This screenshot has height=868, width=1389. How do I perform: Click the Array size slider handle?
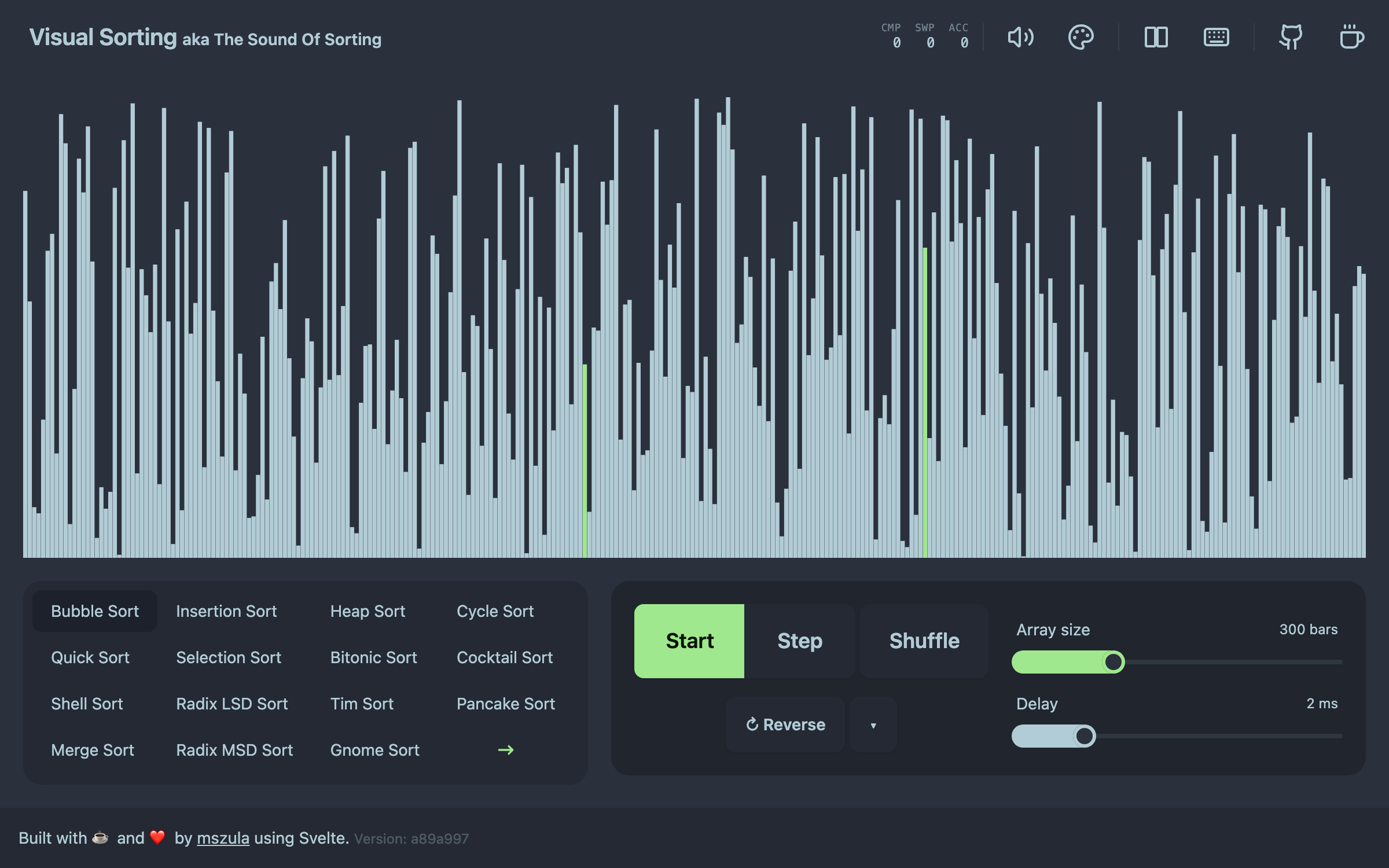(x=1113, y=662)
